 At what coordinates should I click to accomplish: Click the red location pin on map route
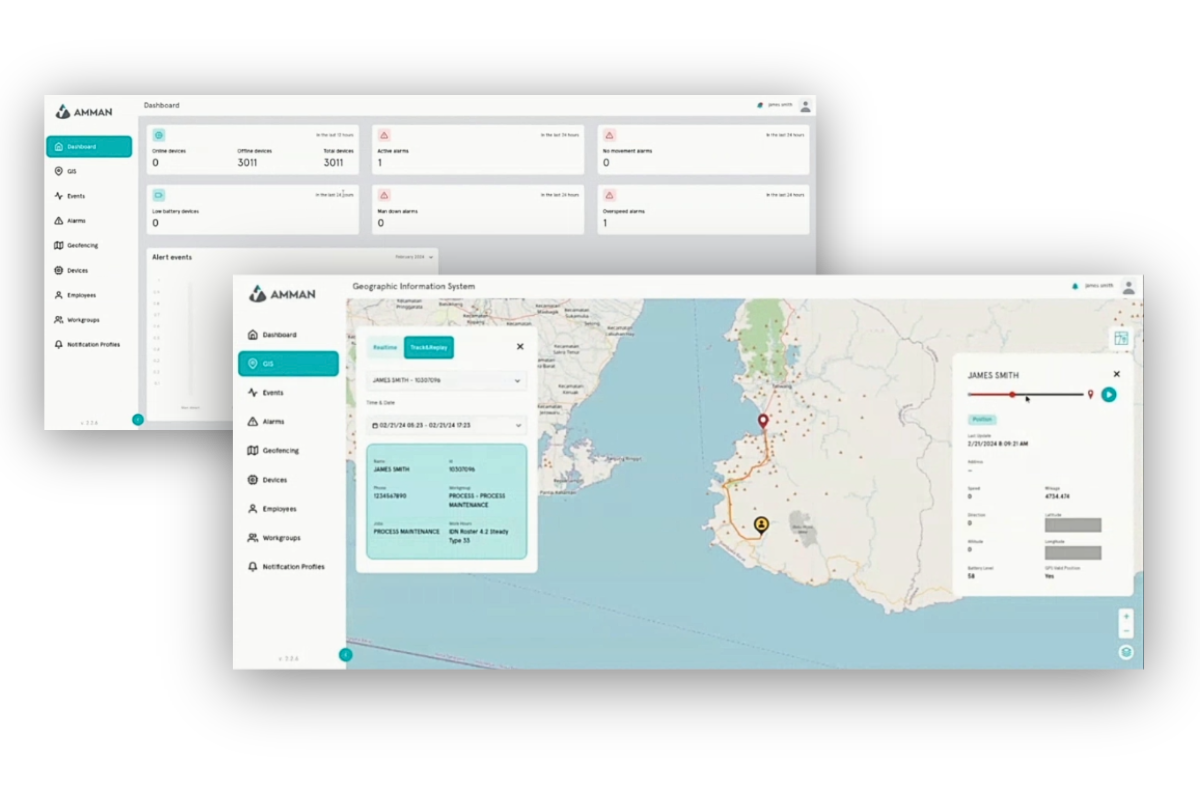coord(763,421)
